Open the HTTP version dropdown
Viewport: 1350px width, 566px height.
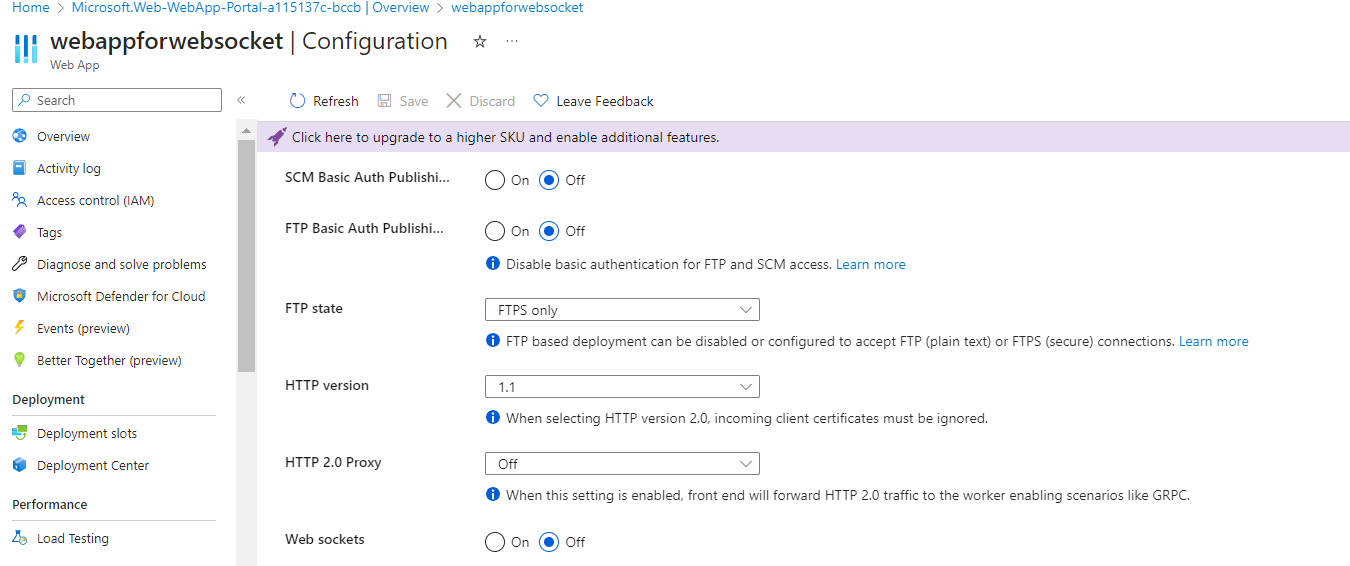[x=622, y=386]
